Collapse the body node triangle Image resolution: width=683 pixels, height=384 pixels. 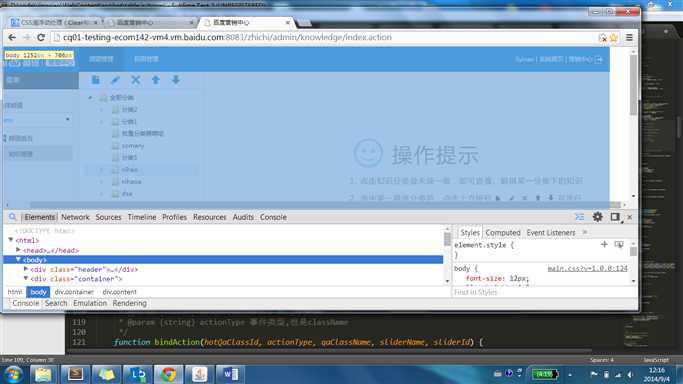click(18, 259)
